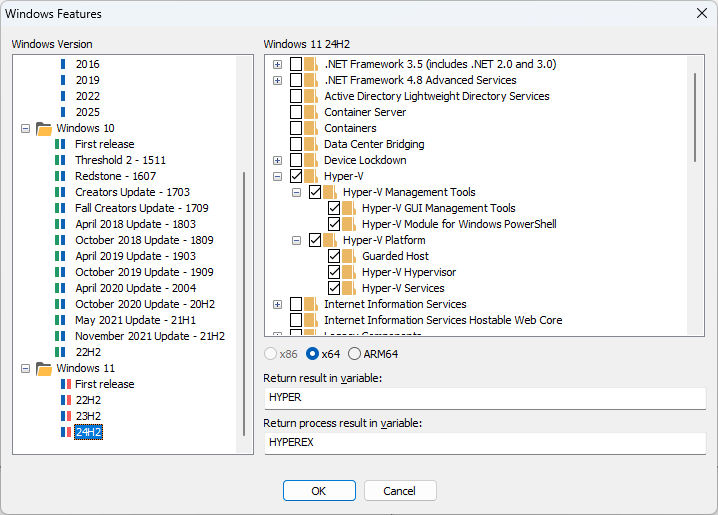The width and height of the screenshot is (718, 515).
Task: Click the features list vertical scrollbar
Action: click(x=695, y=117)
